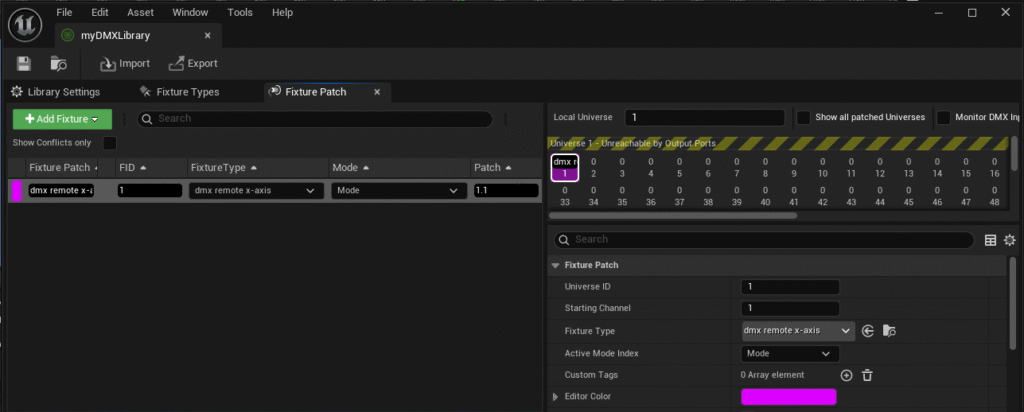Switch to Library Settings tab
Image resolution: width=1024 pixels, height=412 pixels.
pos(56,92)
